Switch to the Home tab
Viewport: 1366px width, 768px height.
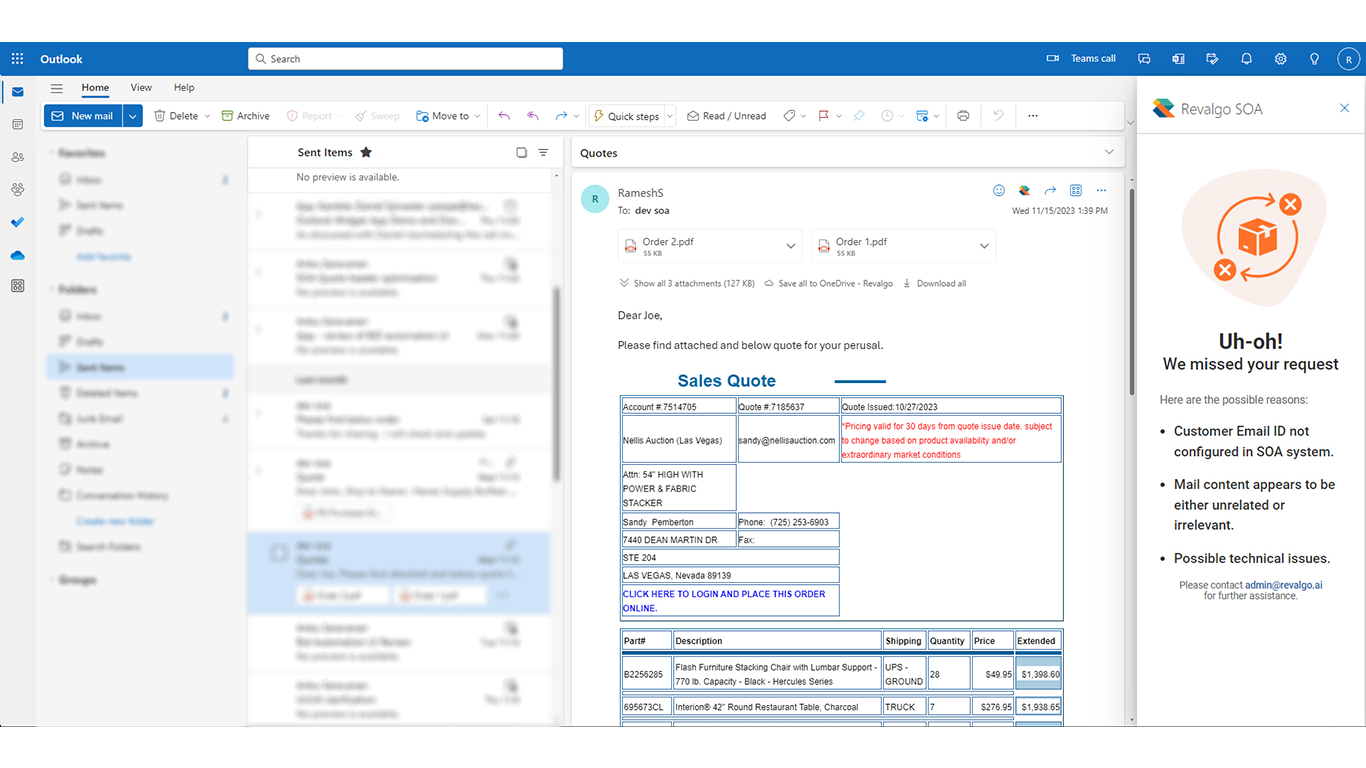tap(95, 88)
